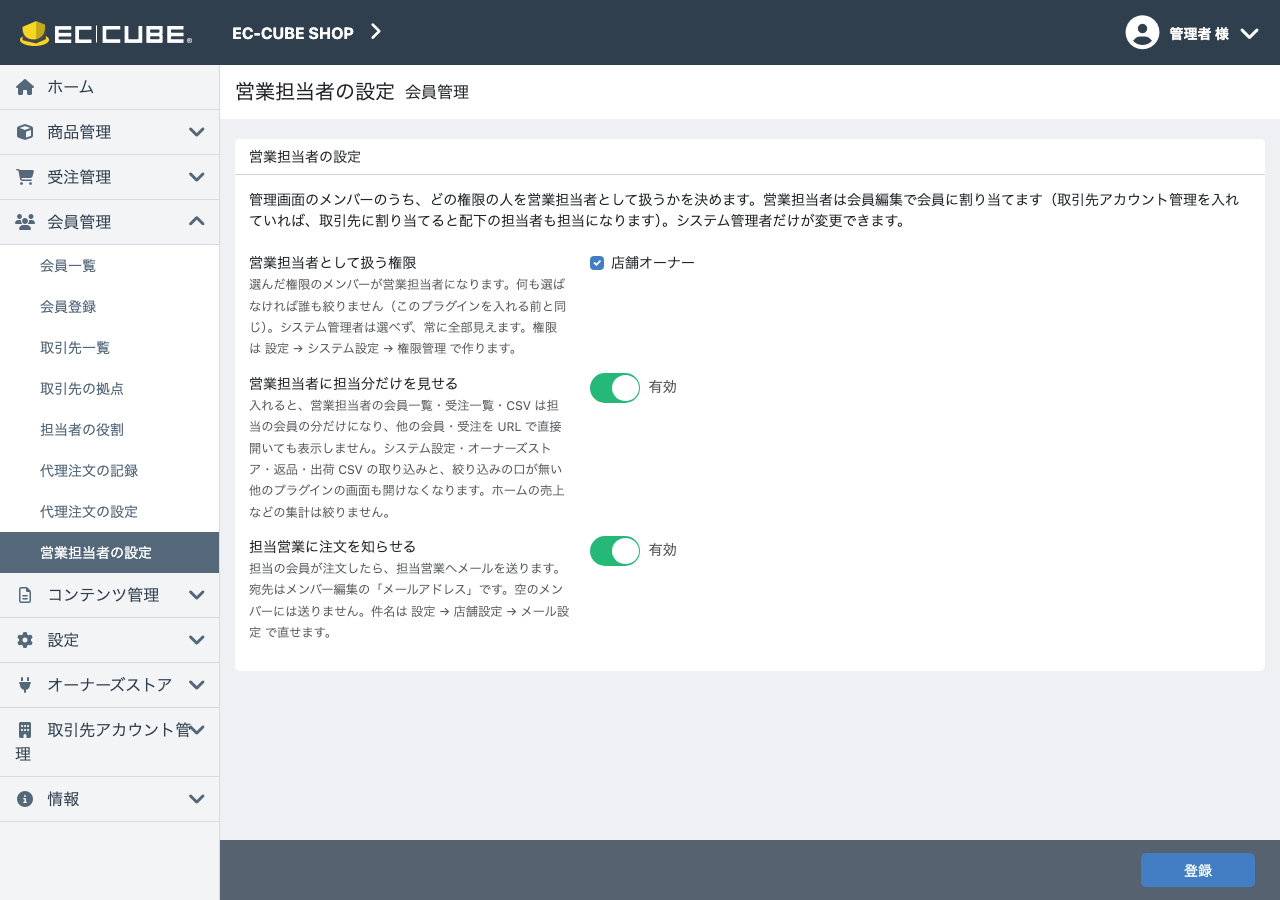The width and height of the screenshot is (1280, 900).
Task: Click the gear icon beside 設定
Action: [x=25, y=640]
